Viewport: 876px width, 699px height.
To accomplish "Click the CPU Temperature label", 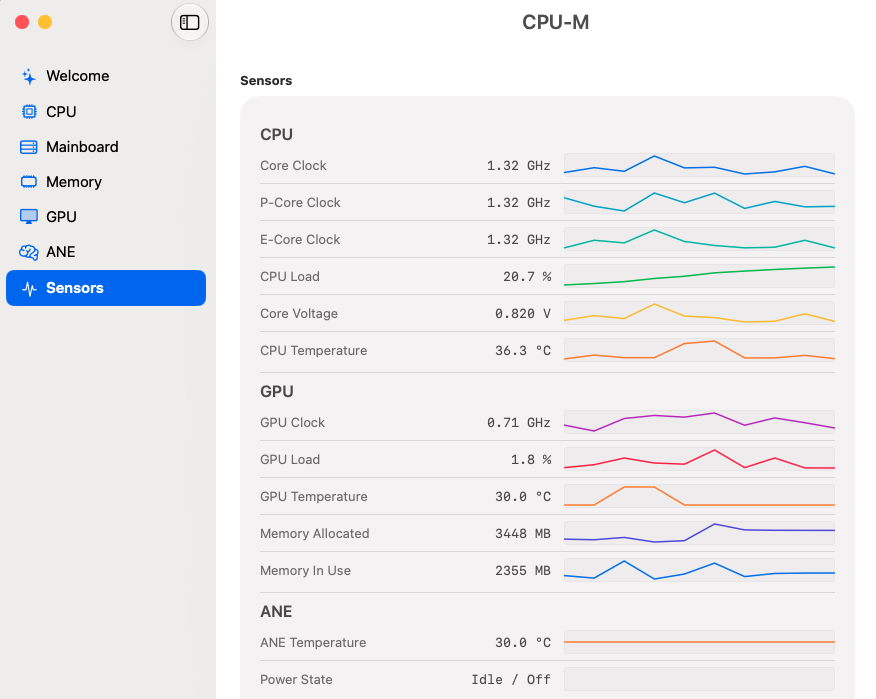I will point(313,350).
